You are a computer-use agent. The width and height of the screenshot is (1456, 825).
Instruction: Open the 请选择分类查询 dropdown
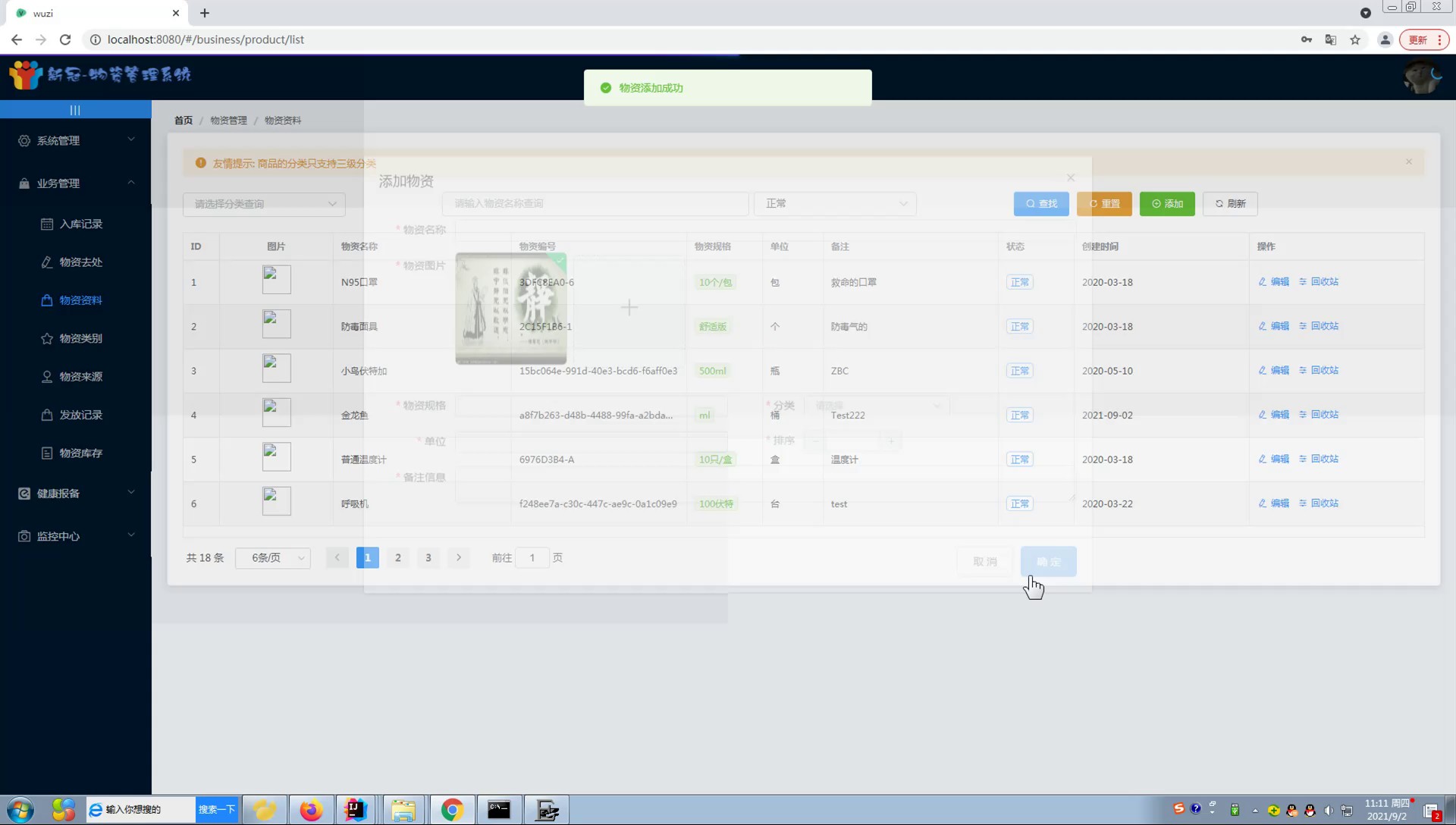tap(264, 204)
